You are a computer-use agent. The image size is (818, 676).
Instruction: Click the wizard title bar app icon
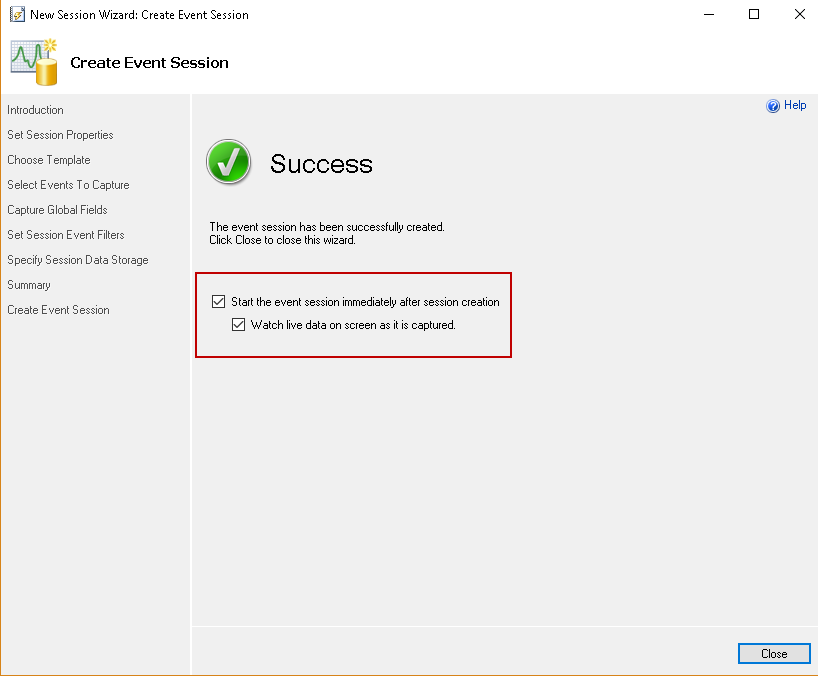pyautogui.click(x=16, y=15)
